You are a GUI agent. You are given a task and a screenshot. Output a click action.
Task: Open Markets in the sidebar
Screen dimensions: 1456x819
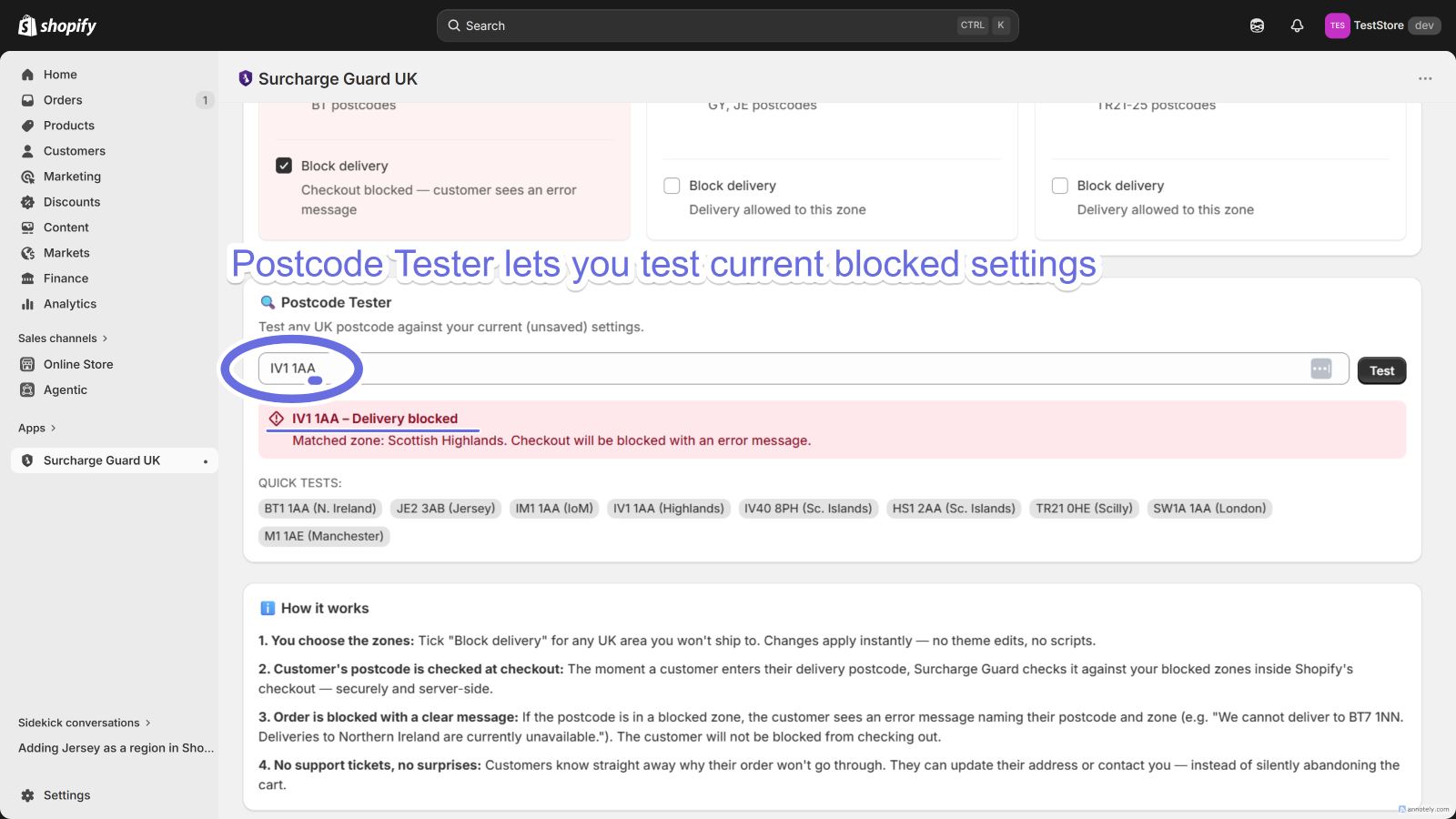pos(66,253)
